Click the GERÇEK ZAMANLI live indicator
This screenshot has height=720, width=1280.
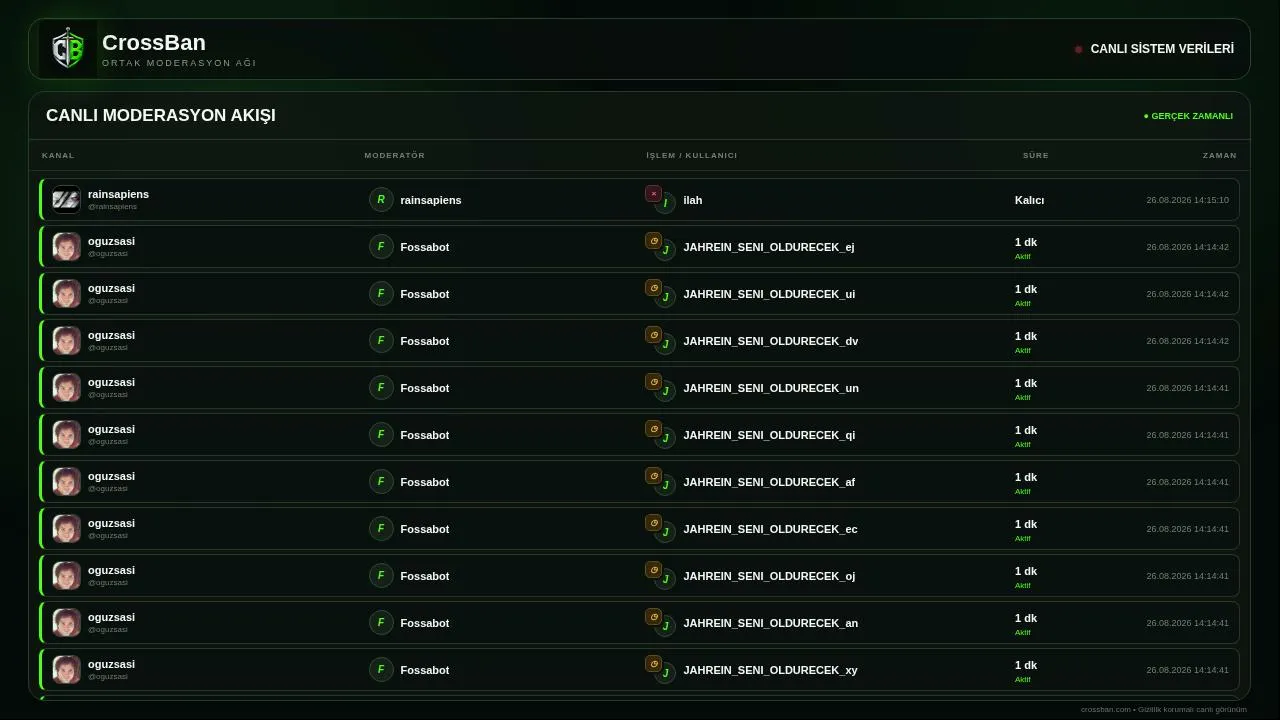[x=1188, y=116]
